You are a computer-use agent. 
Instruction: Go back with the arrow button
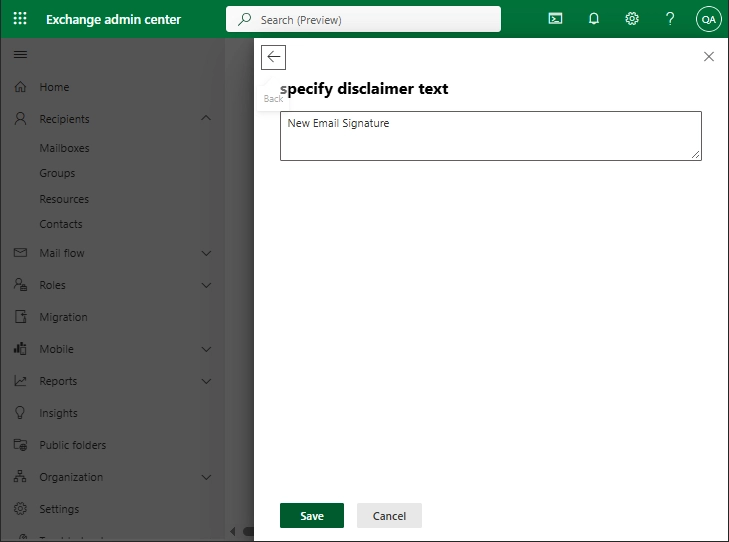coord(273,57)
